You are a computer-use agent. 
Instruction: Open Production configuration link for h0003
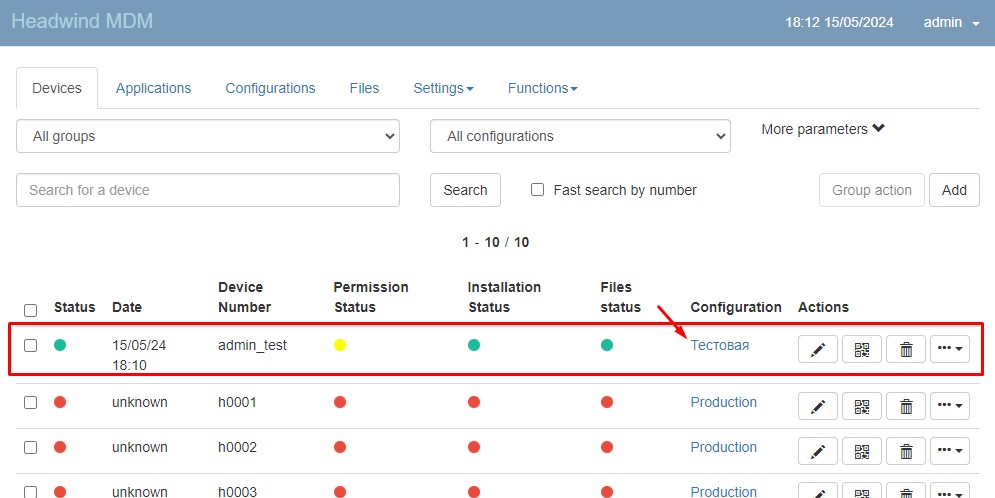(x=723, y=492)
